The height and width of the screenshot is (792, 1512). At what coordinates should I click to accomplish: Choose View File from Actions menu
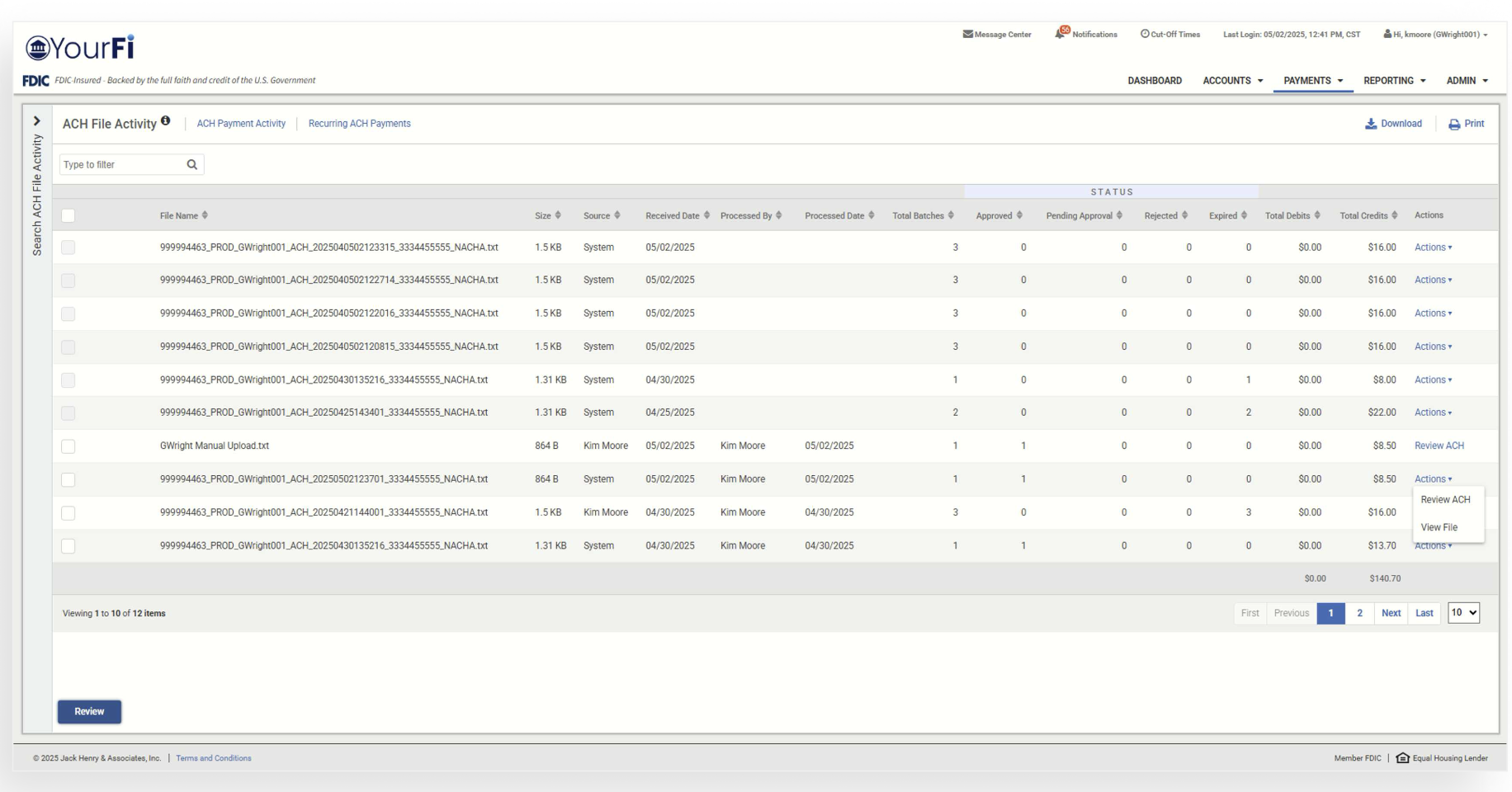[1439, 527]
